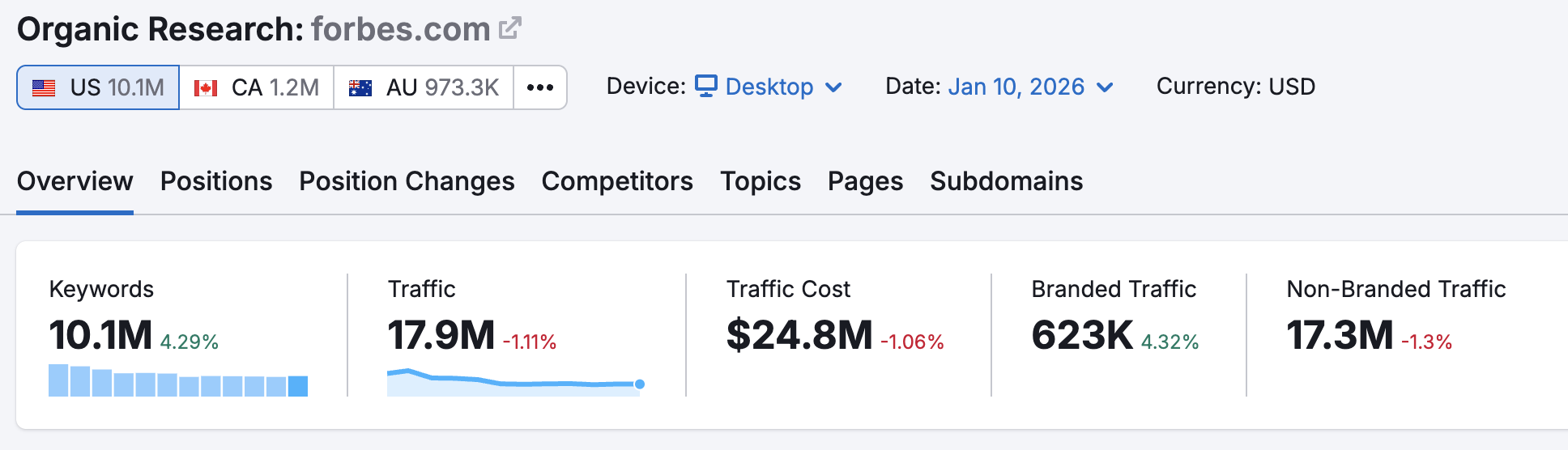Open the Jan 10, 2026 date picker
The image size is (1568, 450).
click(x=1016, y=87)
